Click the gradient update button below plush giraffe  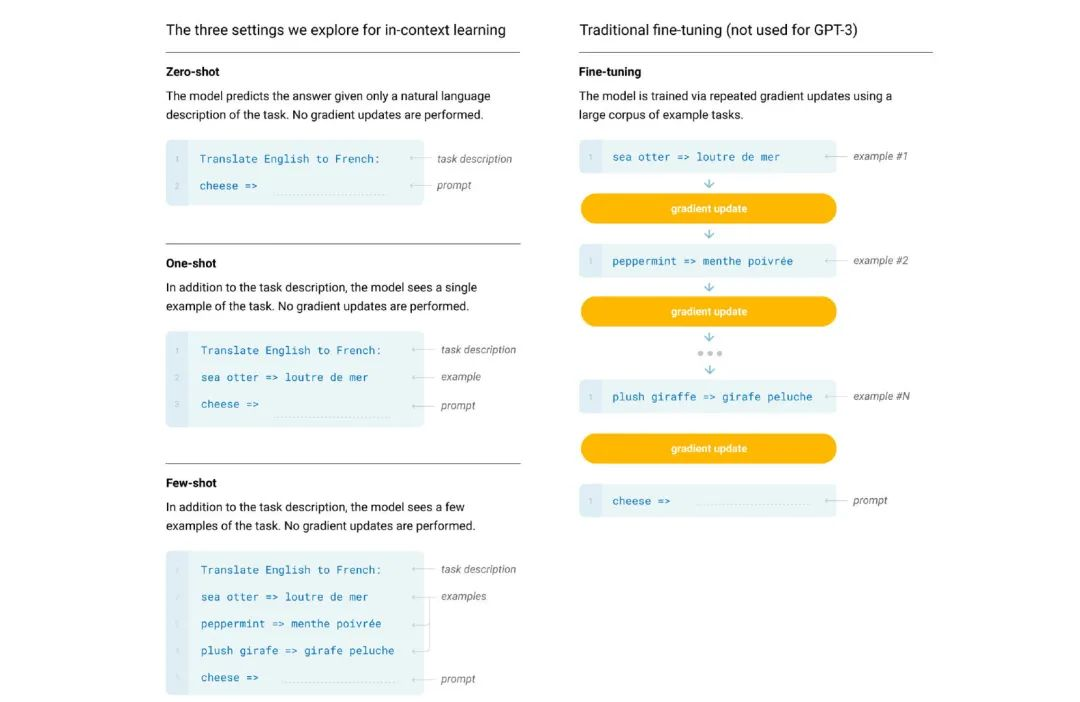click(x=708, y=448)
